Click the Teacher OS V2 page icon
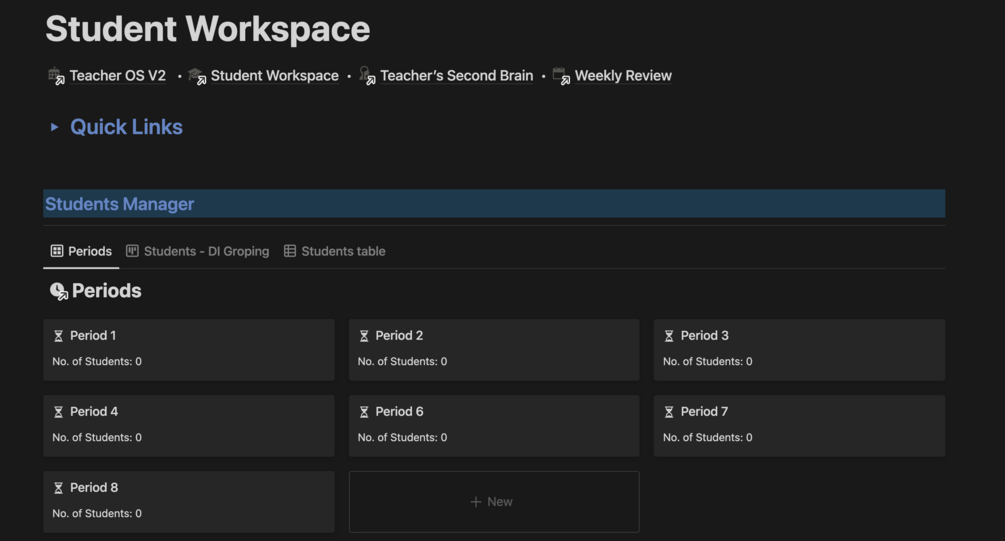 57,76
